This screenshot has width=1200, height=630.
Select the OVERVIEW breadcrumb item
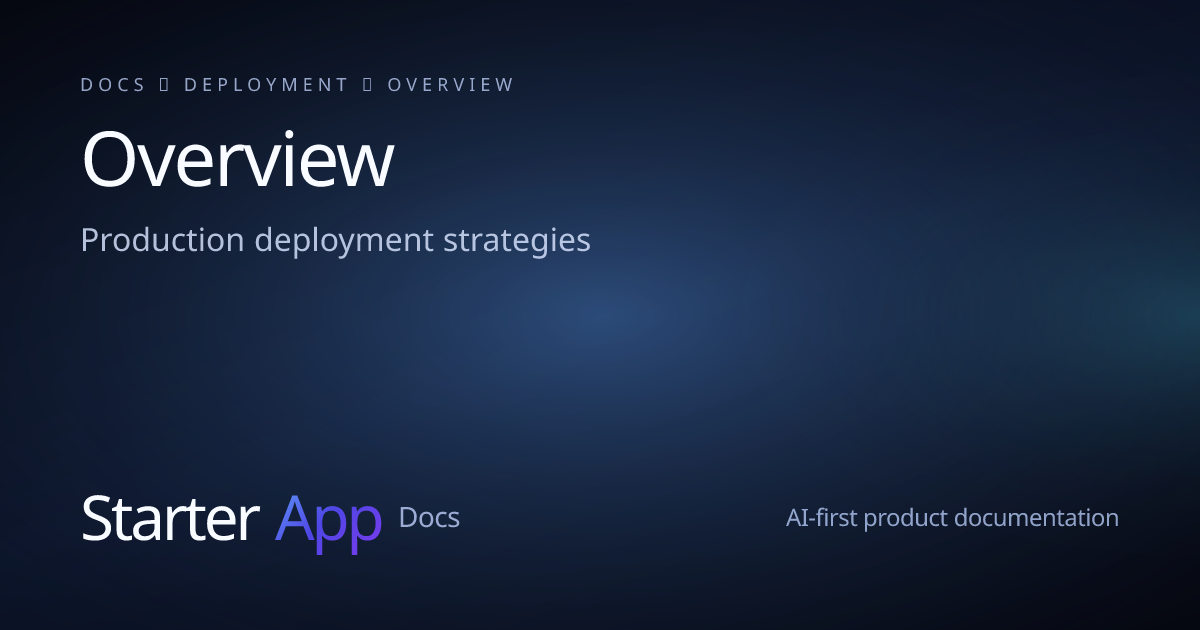[451, 84]
